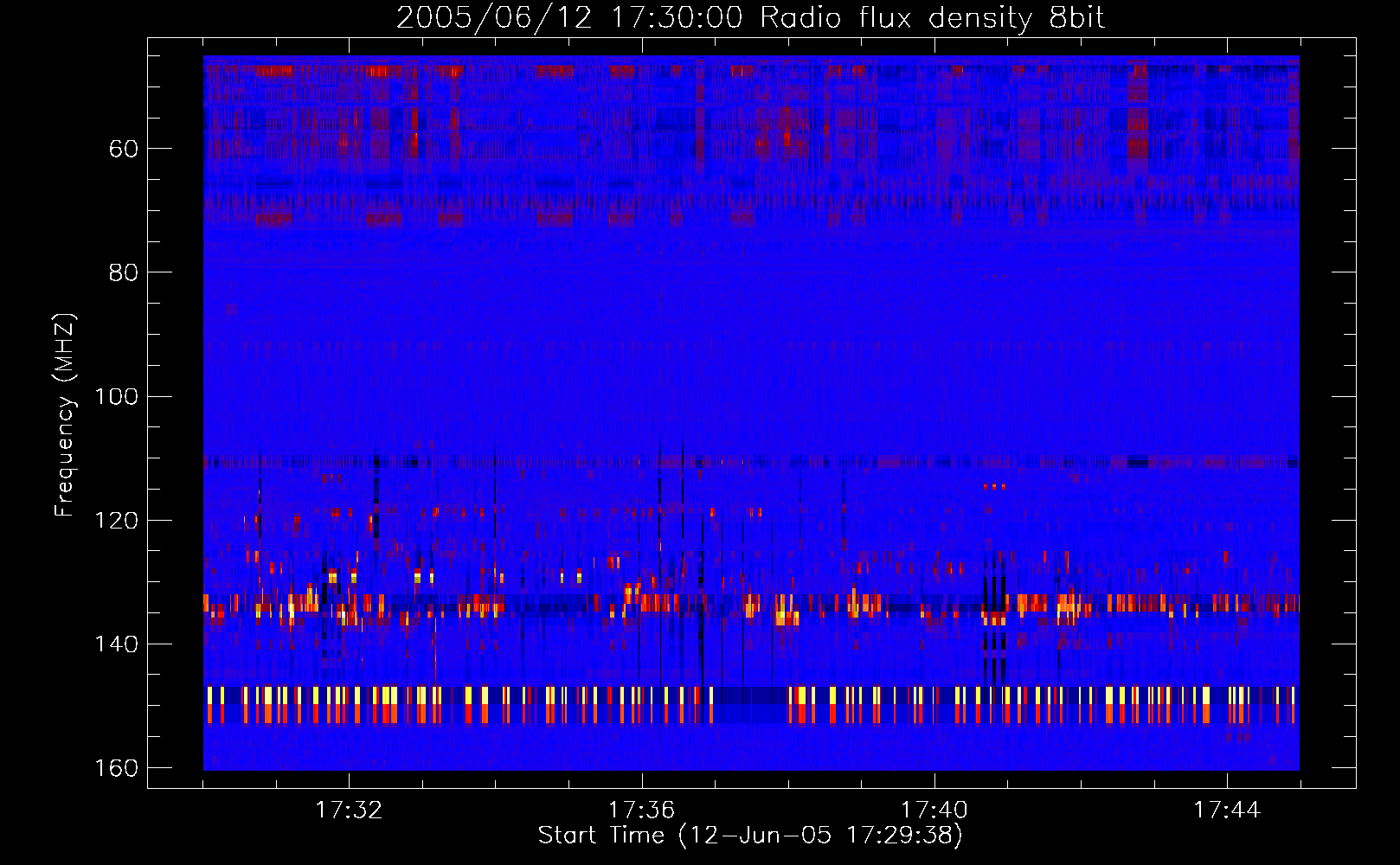Click the 80 frequency tick label
Viewport: 1400px width, 865px height.
(x=124, y=272)
